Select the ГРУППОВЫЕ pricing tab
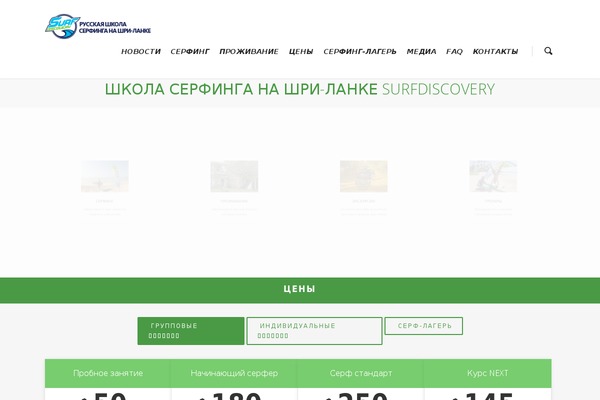Image resolution: width=600 pixels, height=400 pixels. pyautogui.click(x=191, y=331)
